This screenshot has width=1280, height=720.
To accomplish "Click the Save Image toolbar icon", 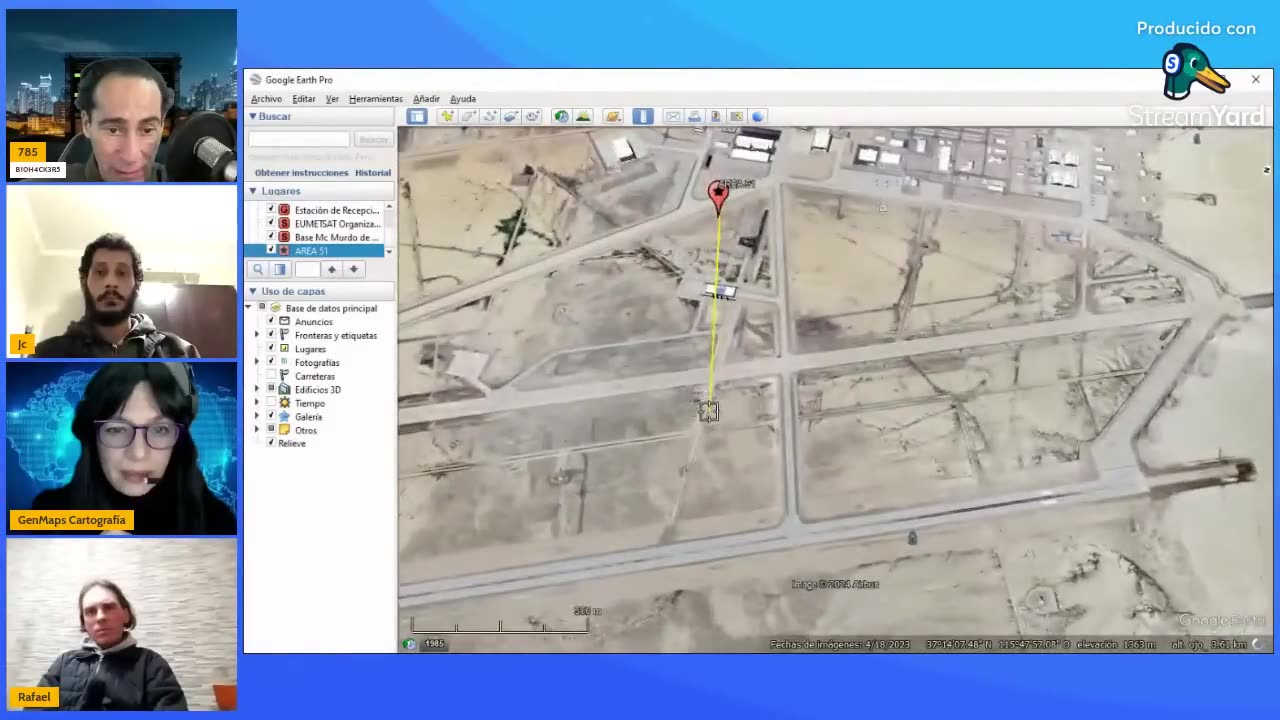I will pos(716,116).
